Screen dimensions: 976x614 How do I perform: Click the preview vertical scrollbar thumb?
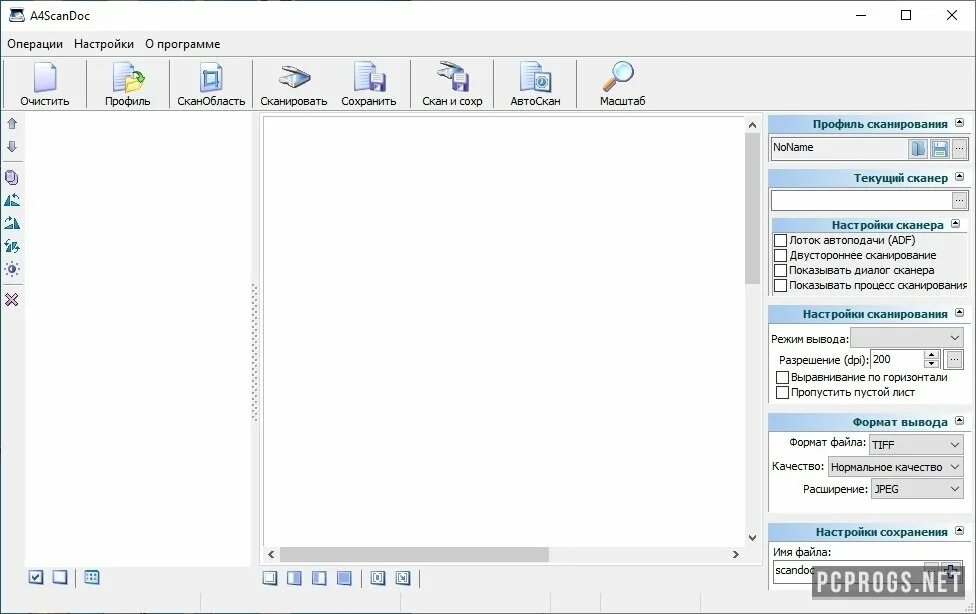[x=752, y=208]
